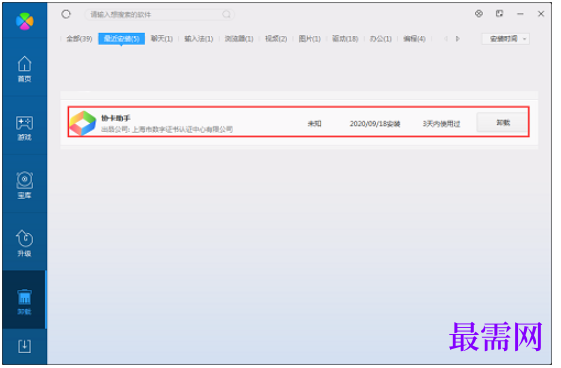Click the 卸载 button for 协卡助手
This screenshot has height=368, width=561.
tap(502, 123)
